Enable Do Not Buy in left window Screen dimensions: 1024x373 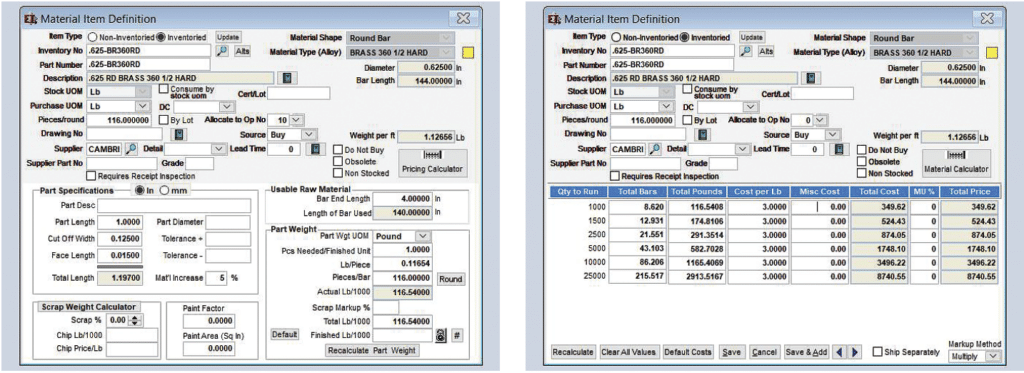(338, 150)
